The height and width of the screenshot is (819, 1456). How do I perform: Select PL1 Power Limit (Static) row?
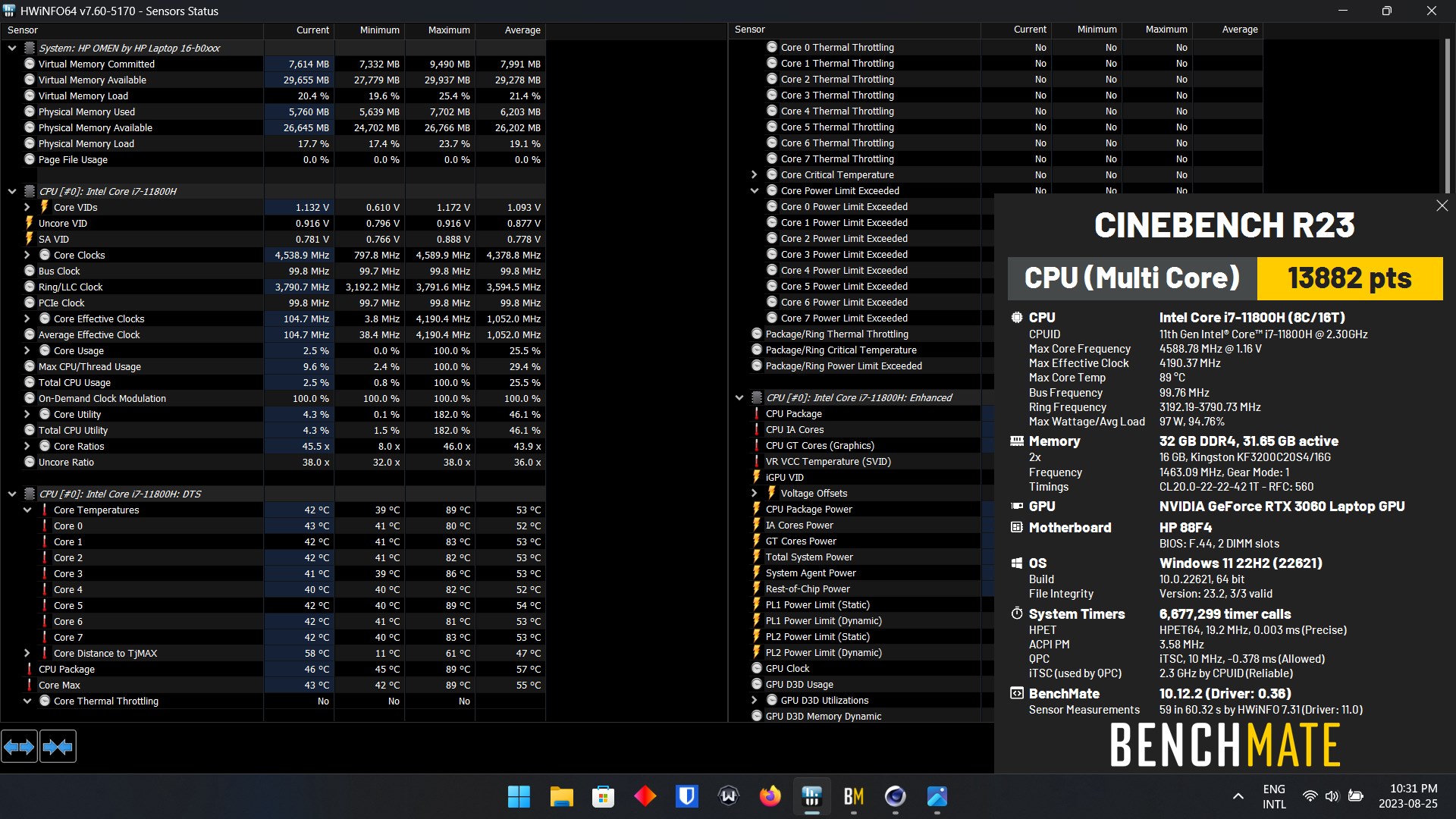[861, 604]
